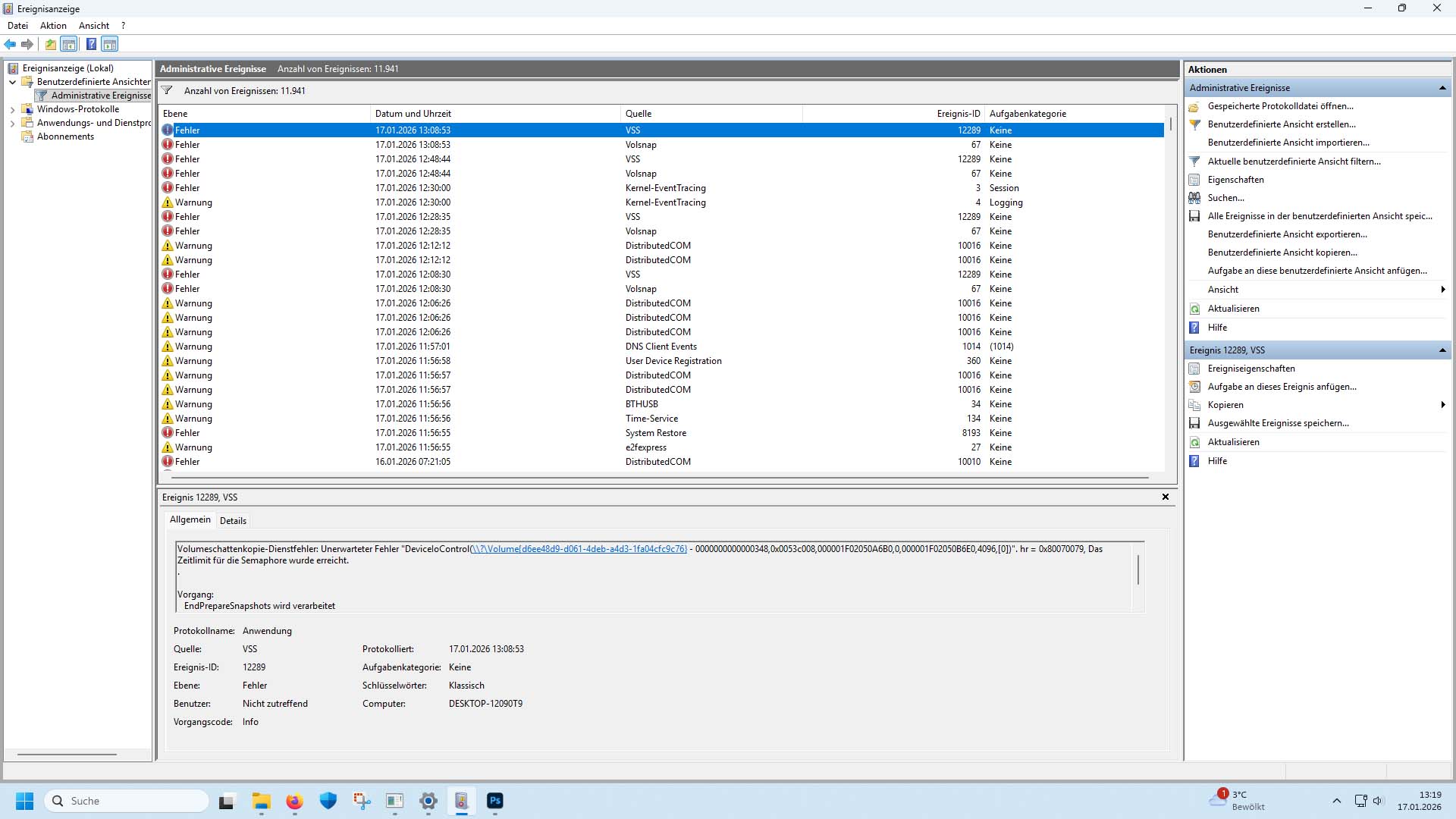The image size is (1456, 819).
Task: Click the back arrow toolbar icon
Action: pyautogui.click(x=10, y=44)
